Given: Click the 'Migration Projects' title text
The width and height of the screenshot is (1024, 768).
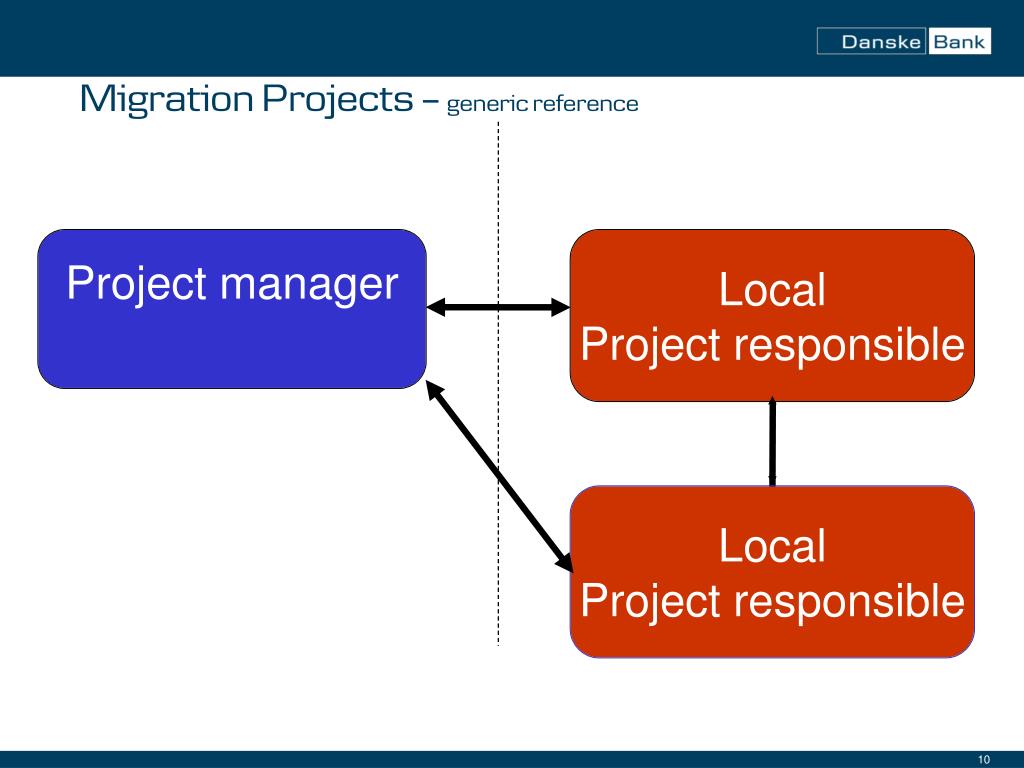Looking at the screenshot, I should [247, 99].
